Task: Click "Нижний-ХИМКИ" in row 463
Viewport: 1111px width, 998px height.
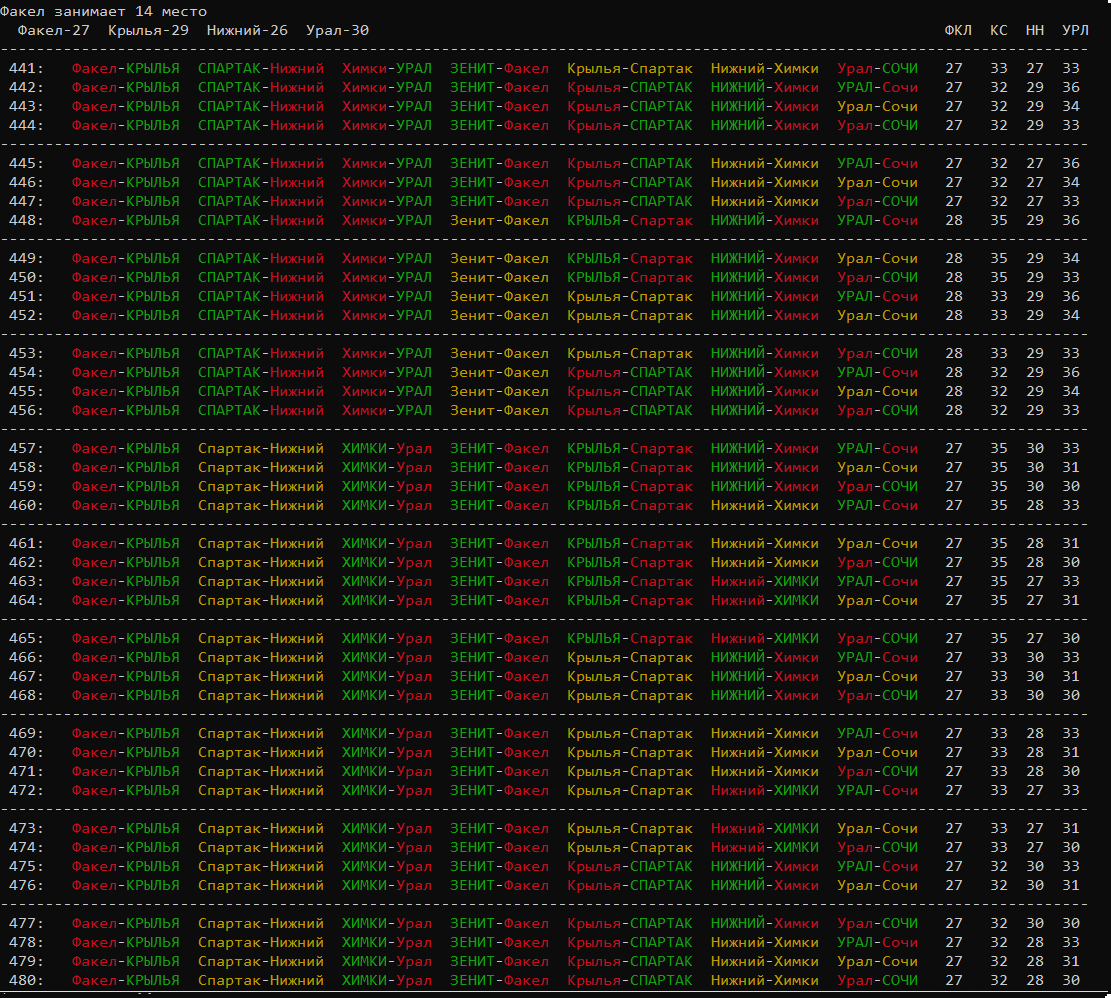Action: 765,582
